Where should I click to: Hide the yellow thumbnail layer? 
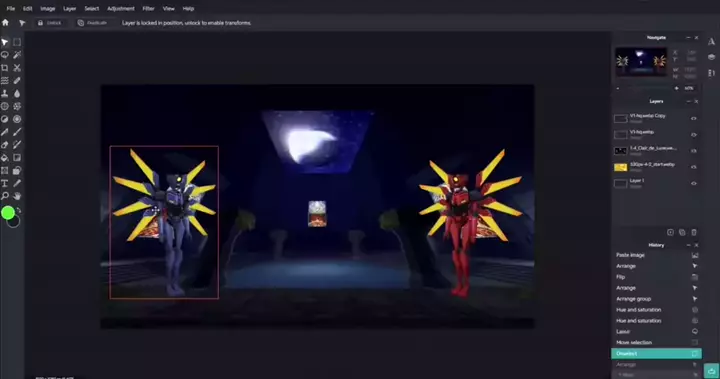point(694,167)
